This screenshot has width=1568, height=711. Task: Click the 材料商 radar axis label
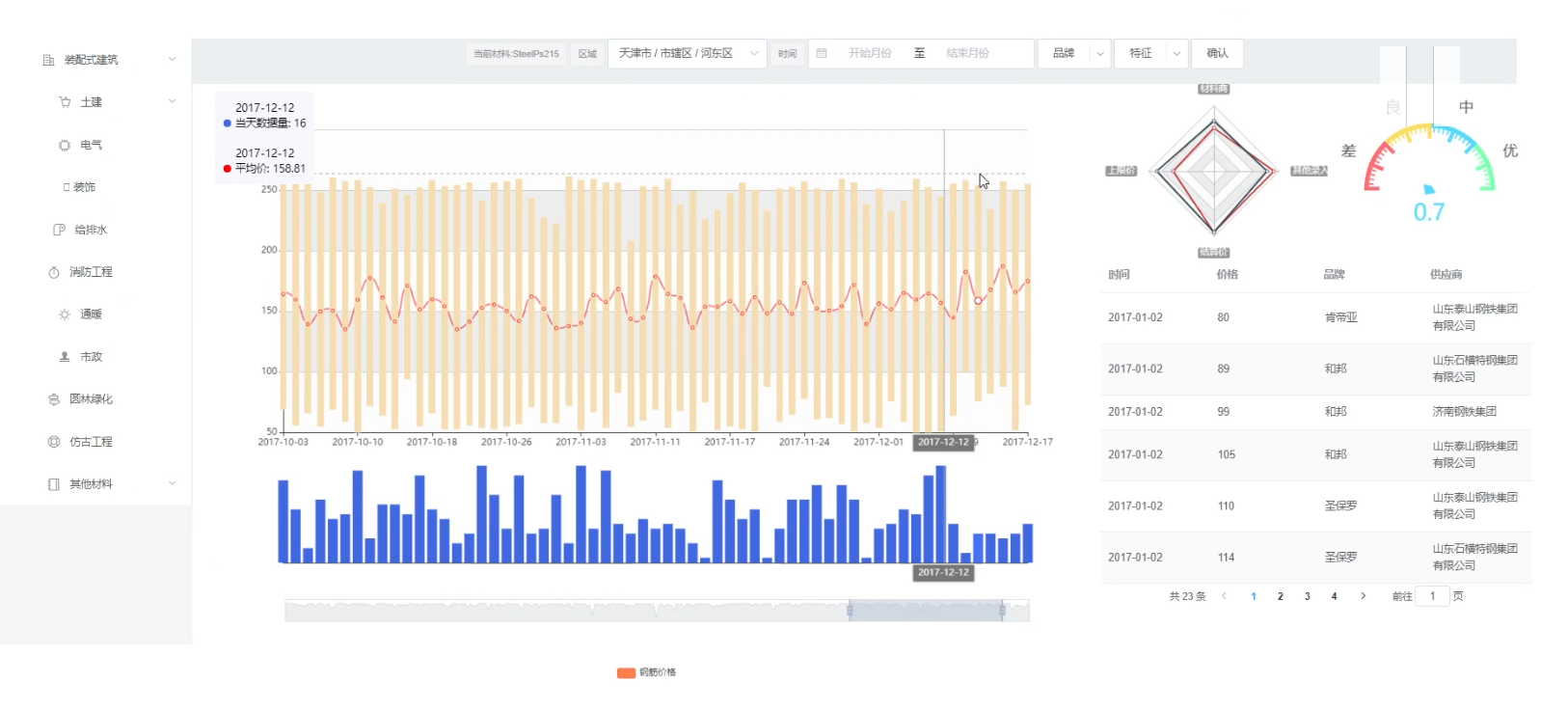[1213, 89]
